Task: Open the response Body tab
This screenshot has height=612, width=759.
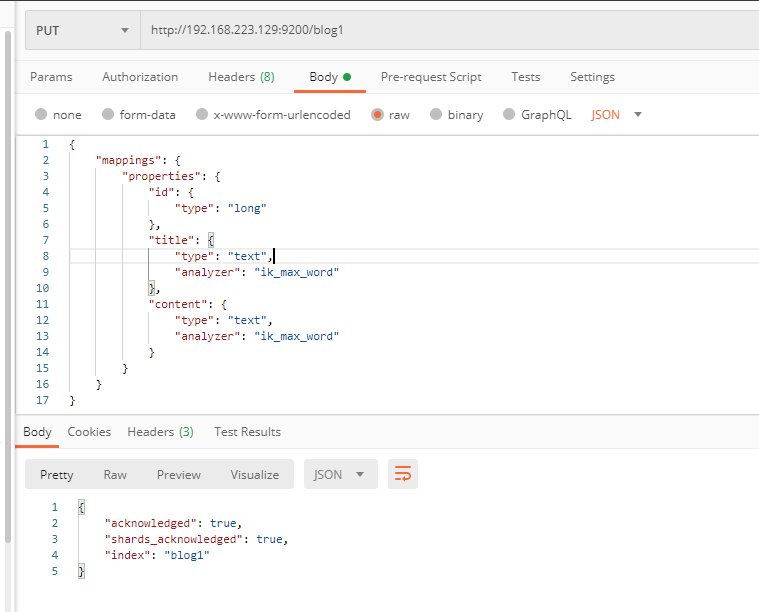Action: pyautogui.click(x=37, y=432)
